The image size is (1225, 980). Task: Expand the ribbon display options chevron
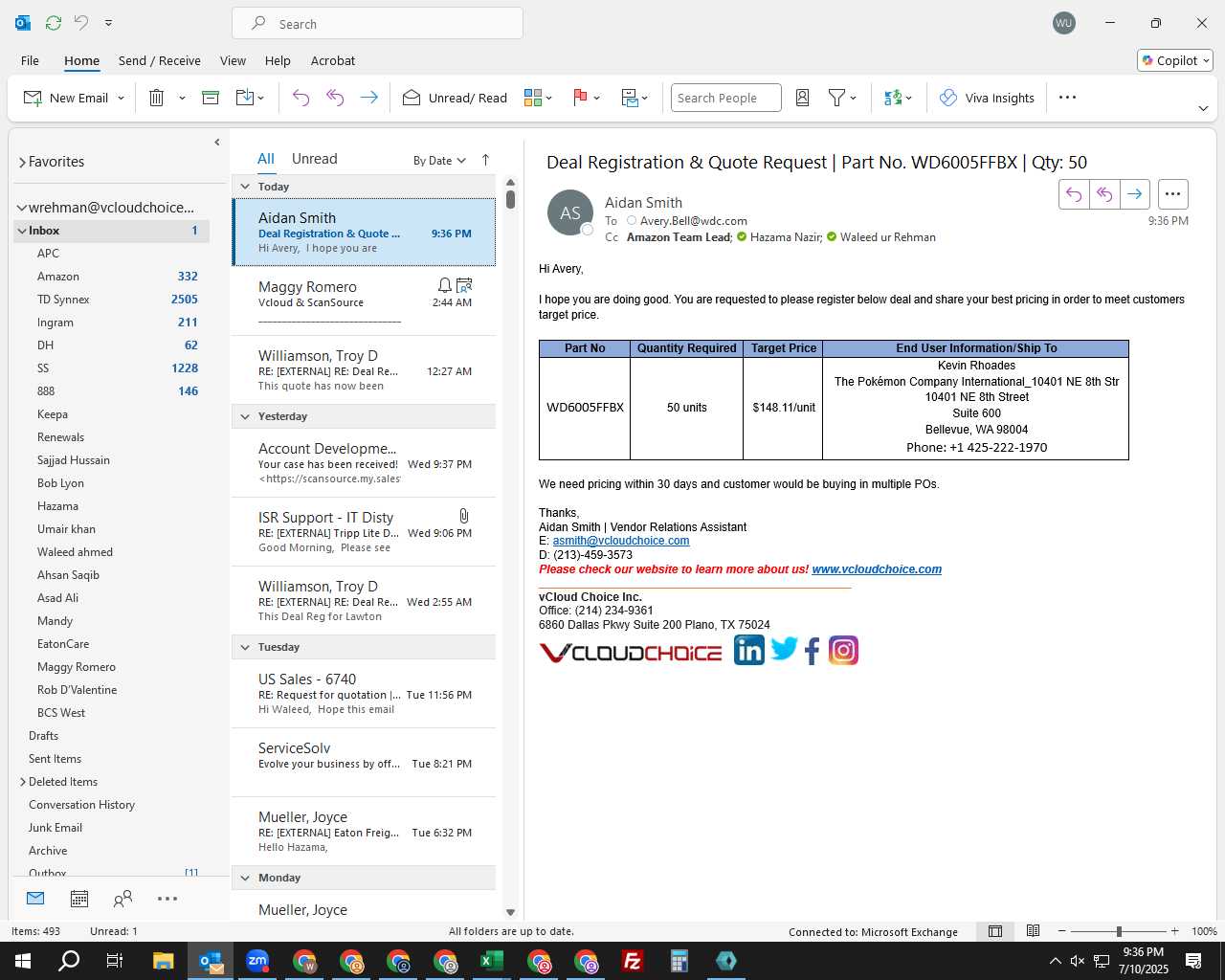[x=1203, y=108]
